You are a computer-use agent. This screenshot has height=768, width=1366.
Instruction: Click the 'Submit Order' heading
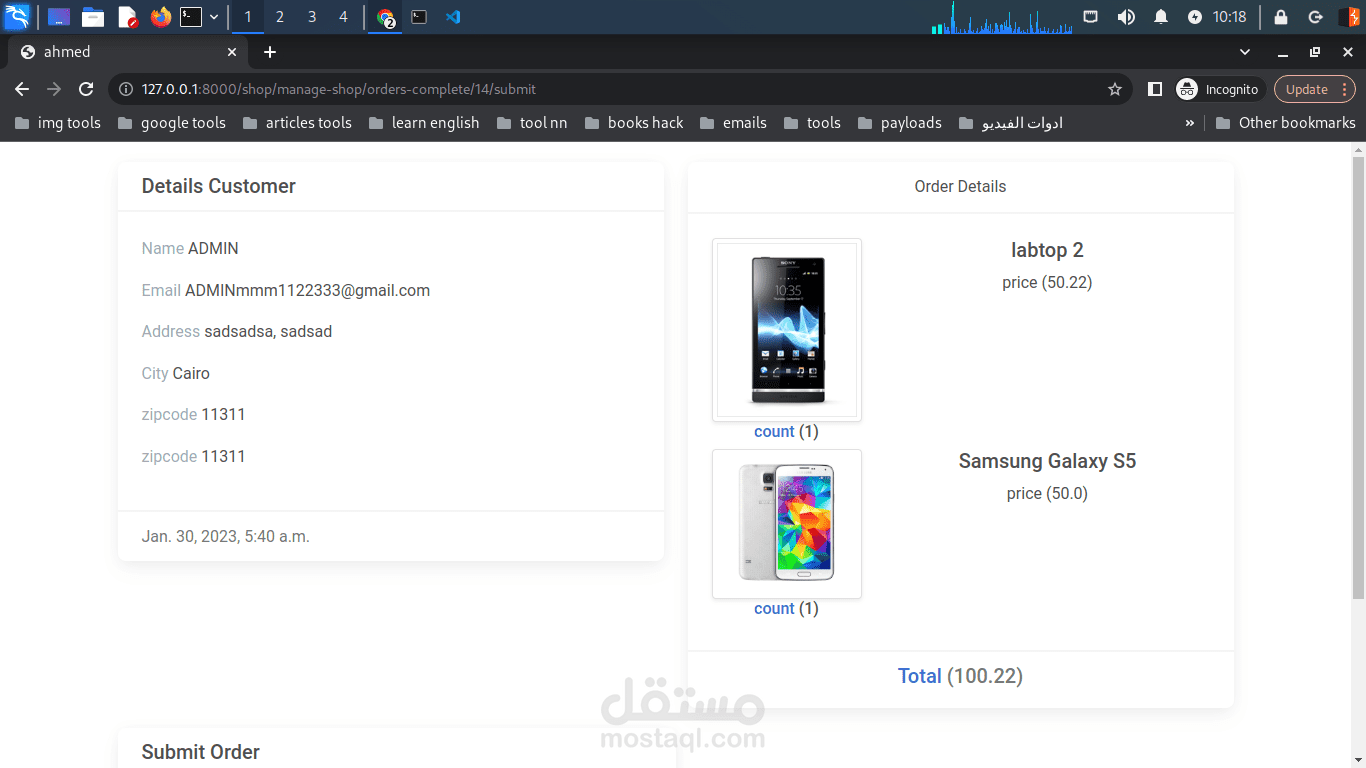pos(201,752)
